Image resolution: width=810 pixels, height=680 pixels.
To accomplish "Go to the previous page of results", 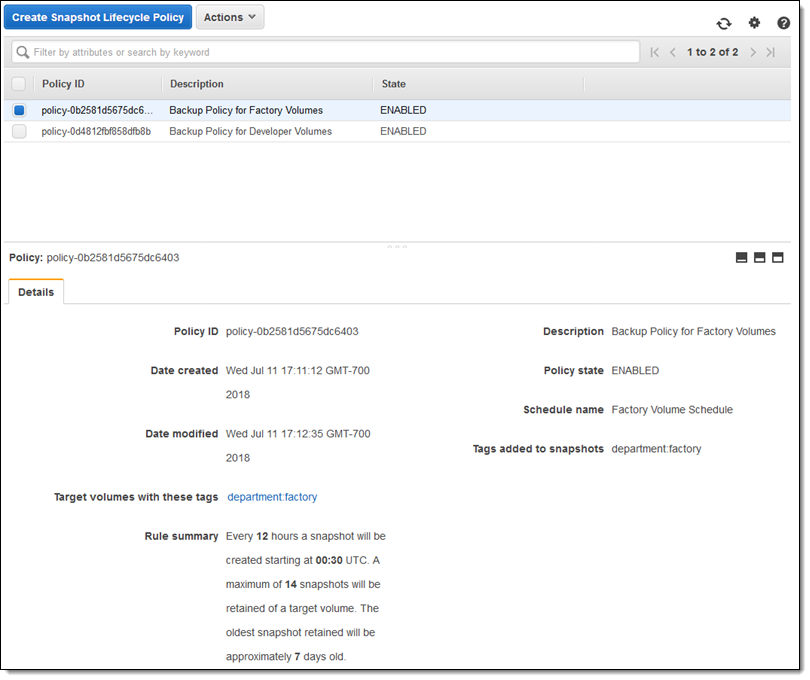I will (673, 52).
